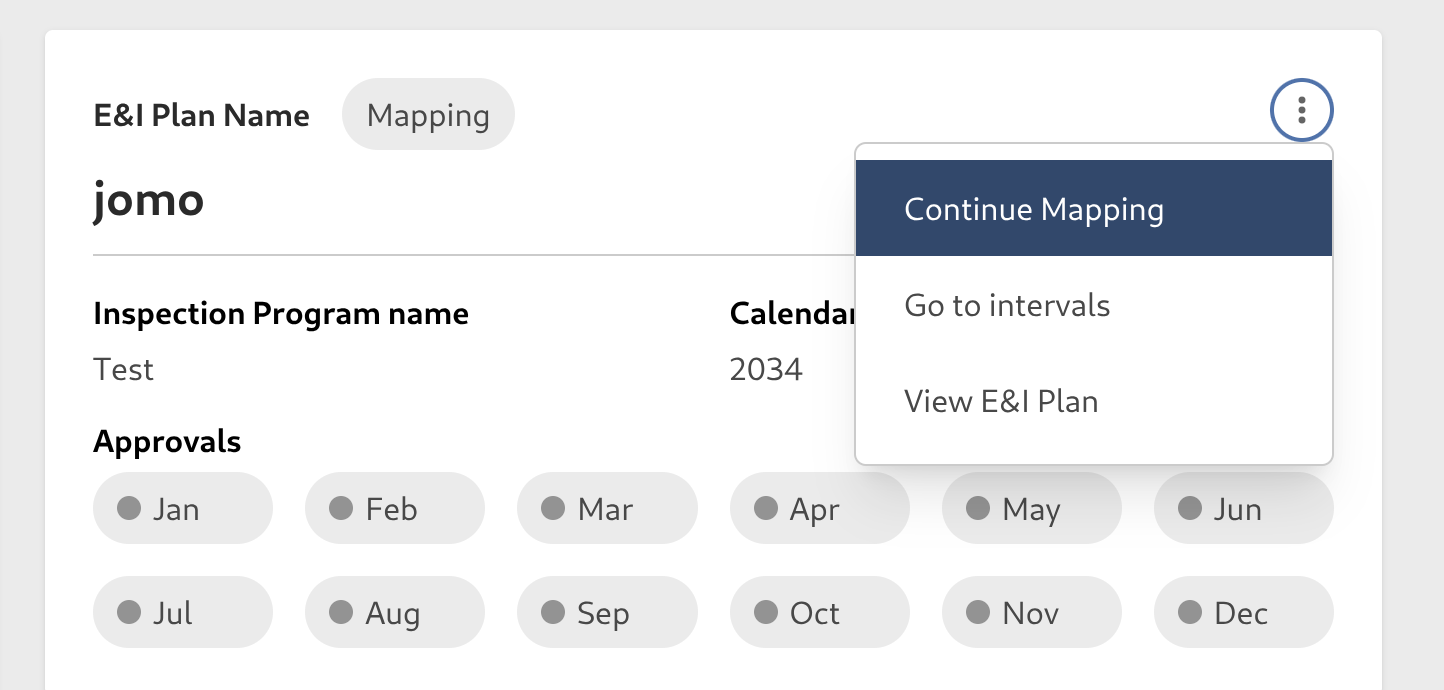Click the Jun approval chip

point(1243,509)
